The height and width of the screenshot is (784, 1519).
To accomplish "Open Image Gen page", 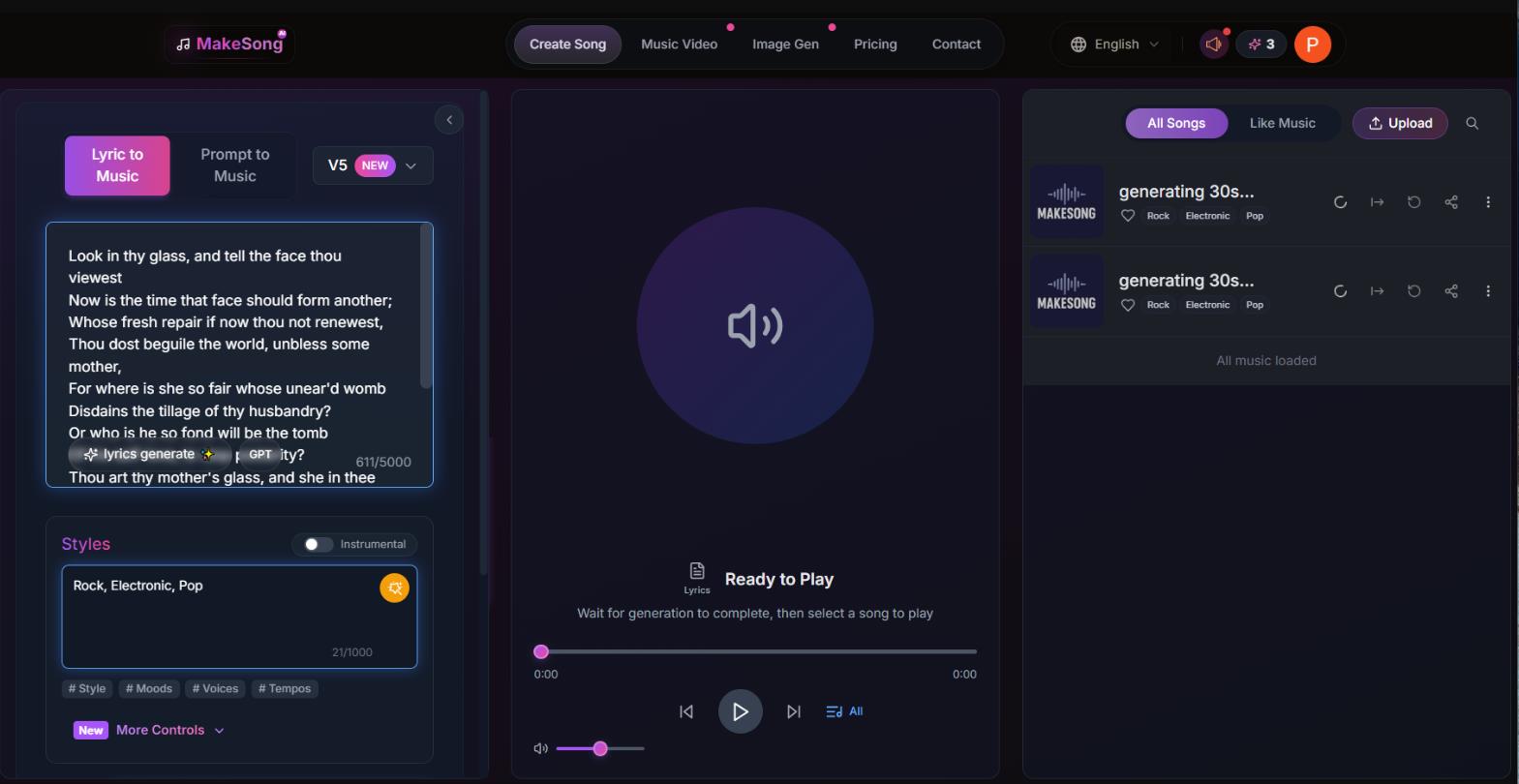I will [x=785, y=45].
